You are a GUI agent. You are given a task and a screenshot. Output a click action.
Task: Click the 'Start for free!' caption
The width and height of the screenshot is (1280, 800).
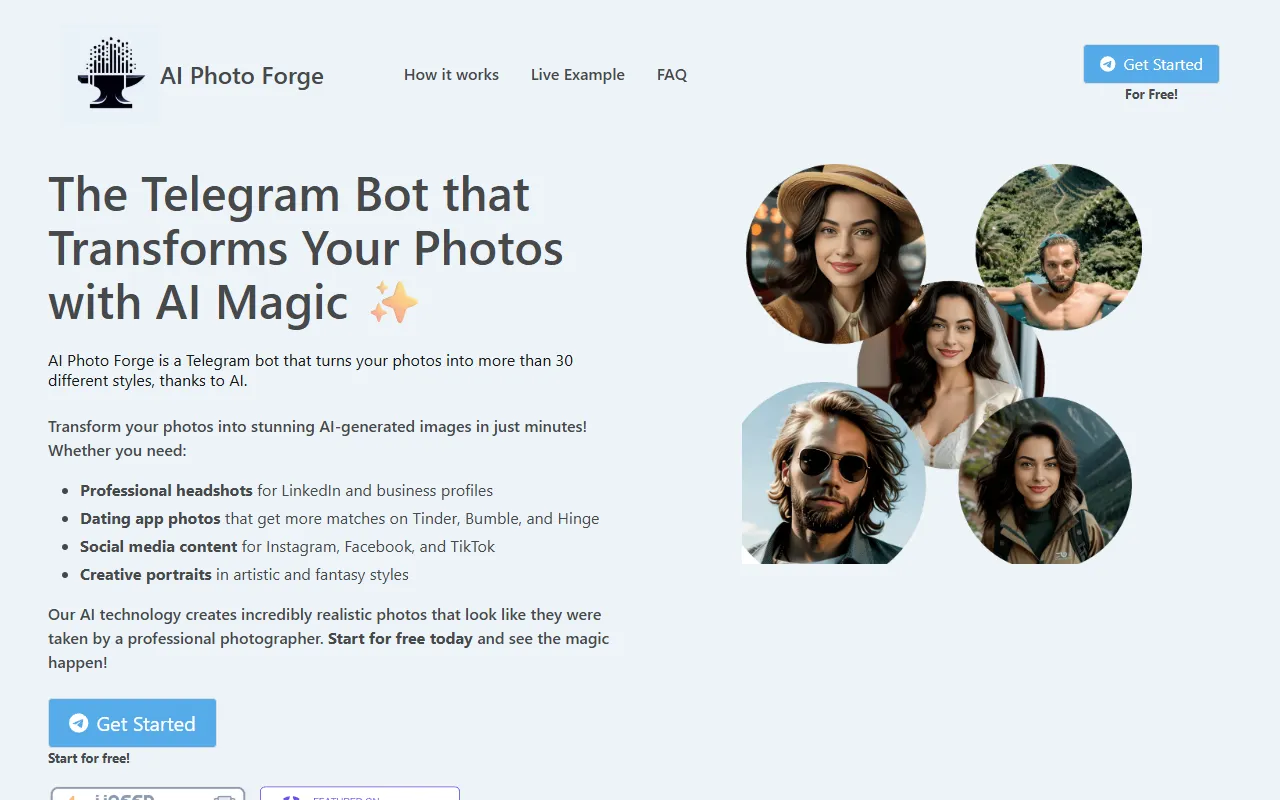89,758
